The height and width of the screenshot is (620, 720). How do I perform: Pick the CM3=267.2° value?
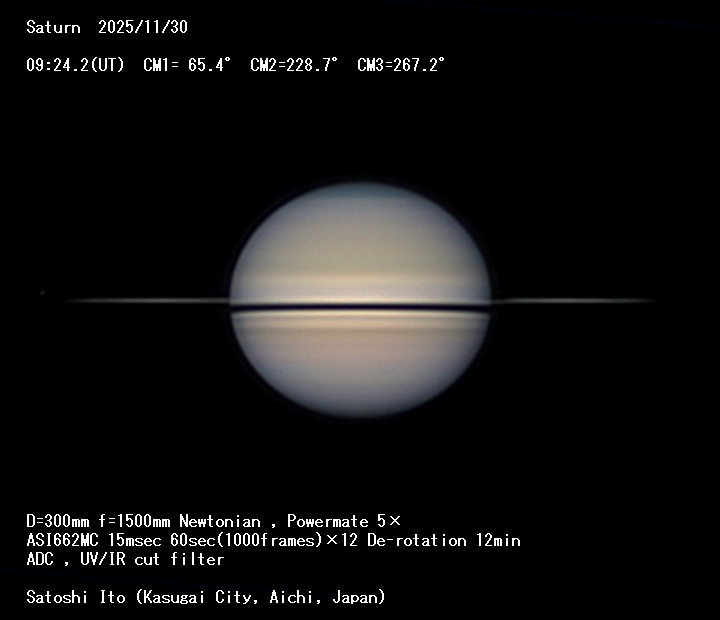(x=401, y=65)
